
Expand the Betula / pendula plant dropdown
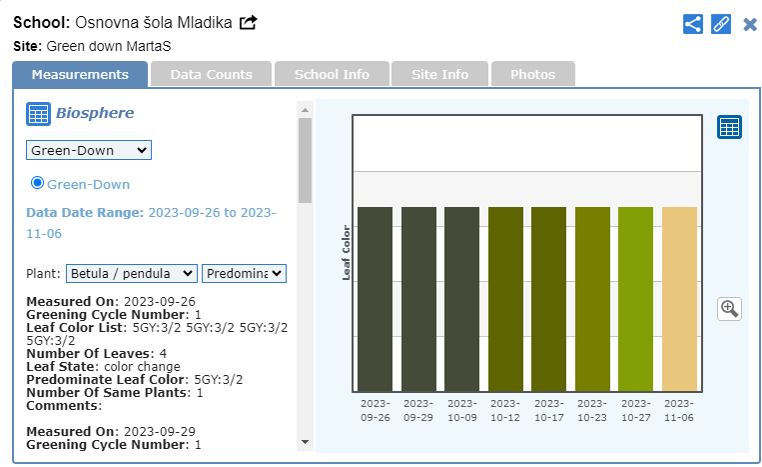[132, 273]
